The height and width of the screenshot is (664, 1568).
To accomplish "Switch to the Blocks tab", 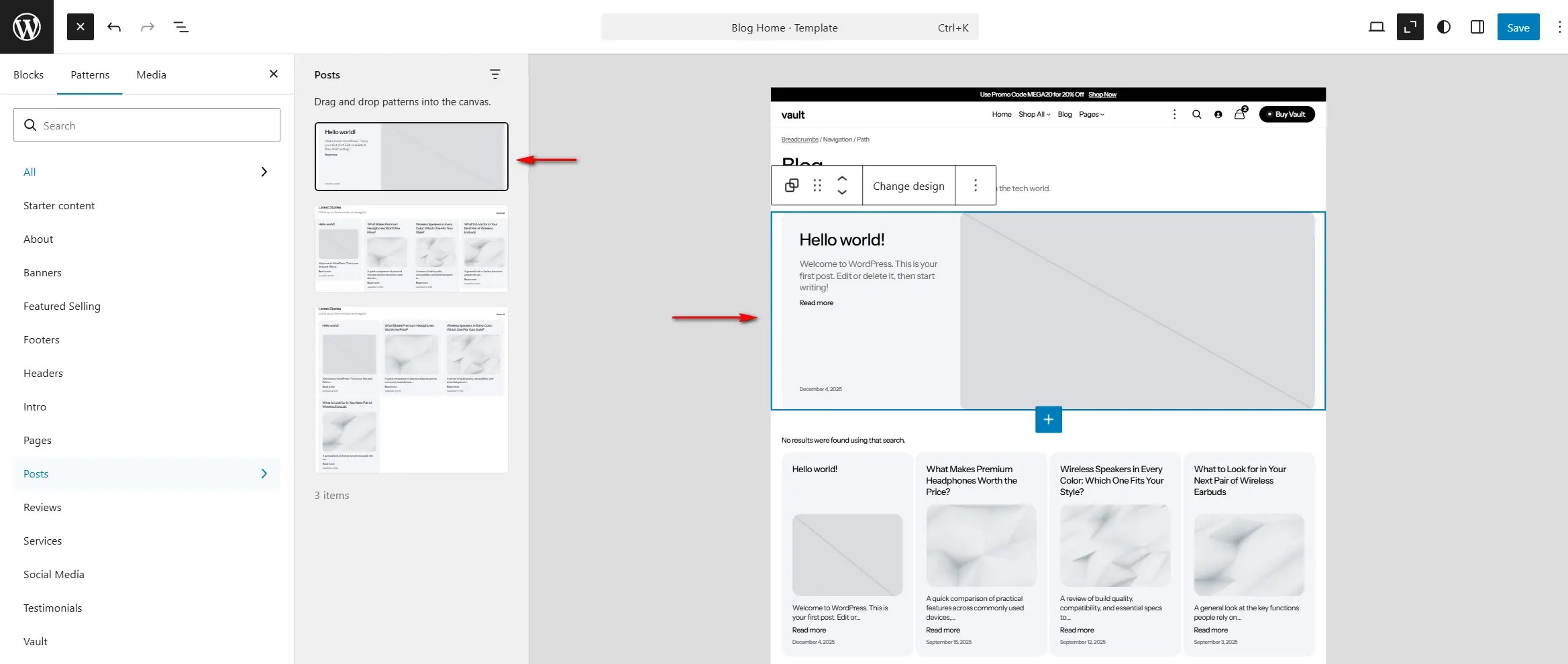I will point(28,74).
